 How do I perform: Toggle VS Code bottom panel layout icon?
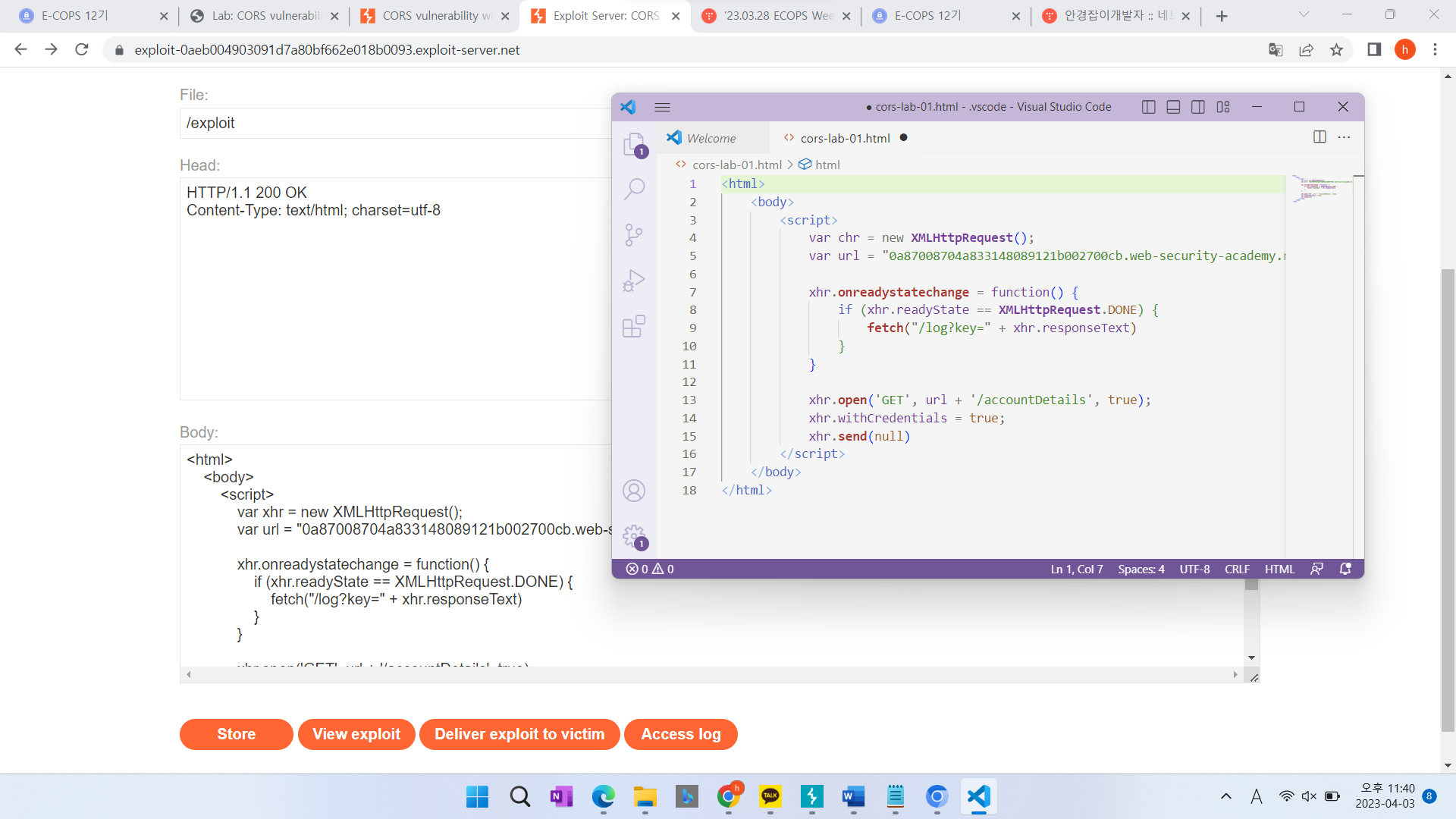point(1173,107)
